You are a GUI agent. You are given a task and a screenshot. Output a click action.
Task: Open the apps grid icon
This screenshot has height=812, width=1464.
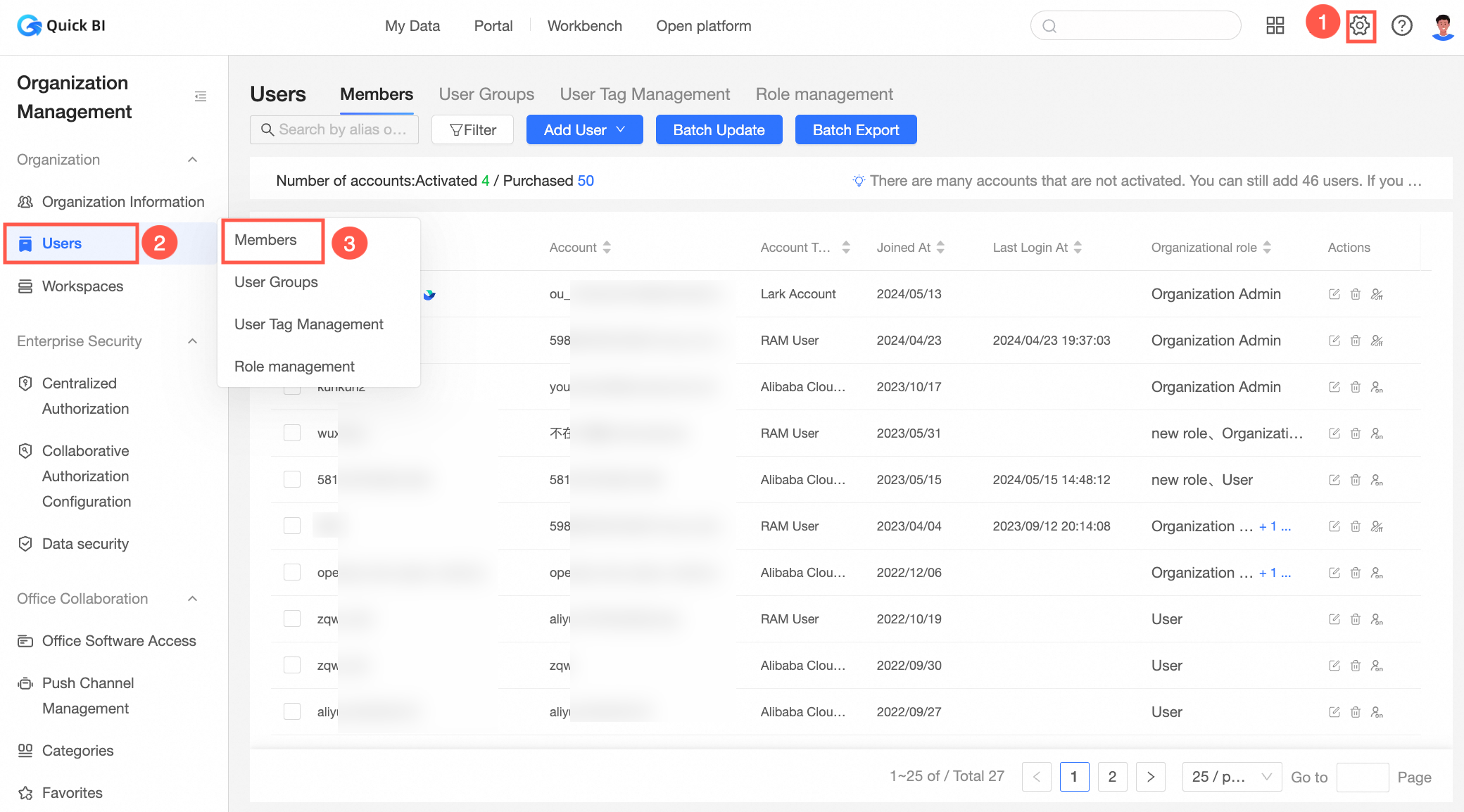[x=1275, y=26]
